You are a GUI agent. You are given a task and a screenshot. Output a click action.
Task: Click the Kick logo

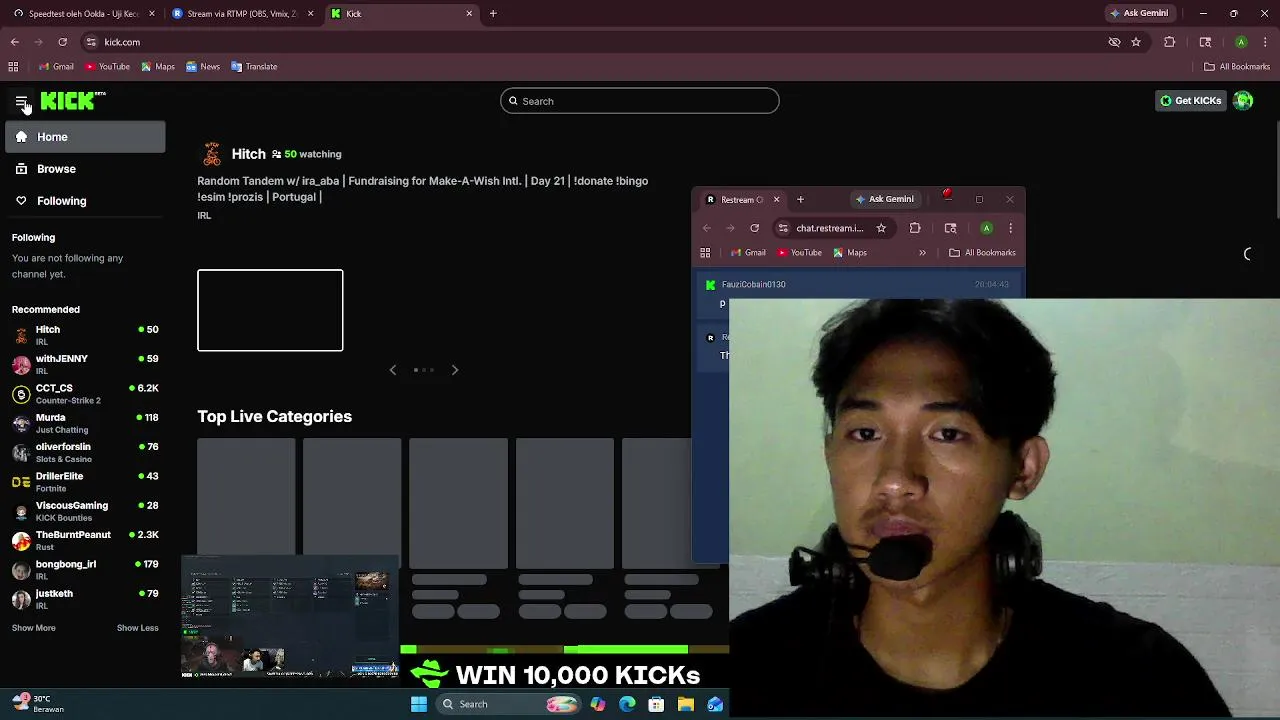pos(73,100)
